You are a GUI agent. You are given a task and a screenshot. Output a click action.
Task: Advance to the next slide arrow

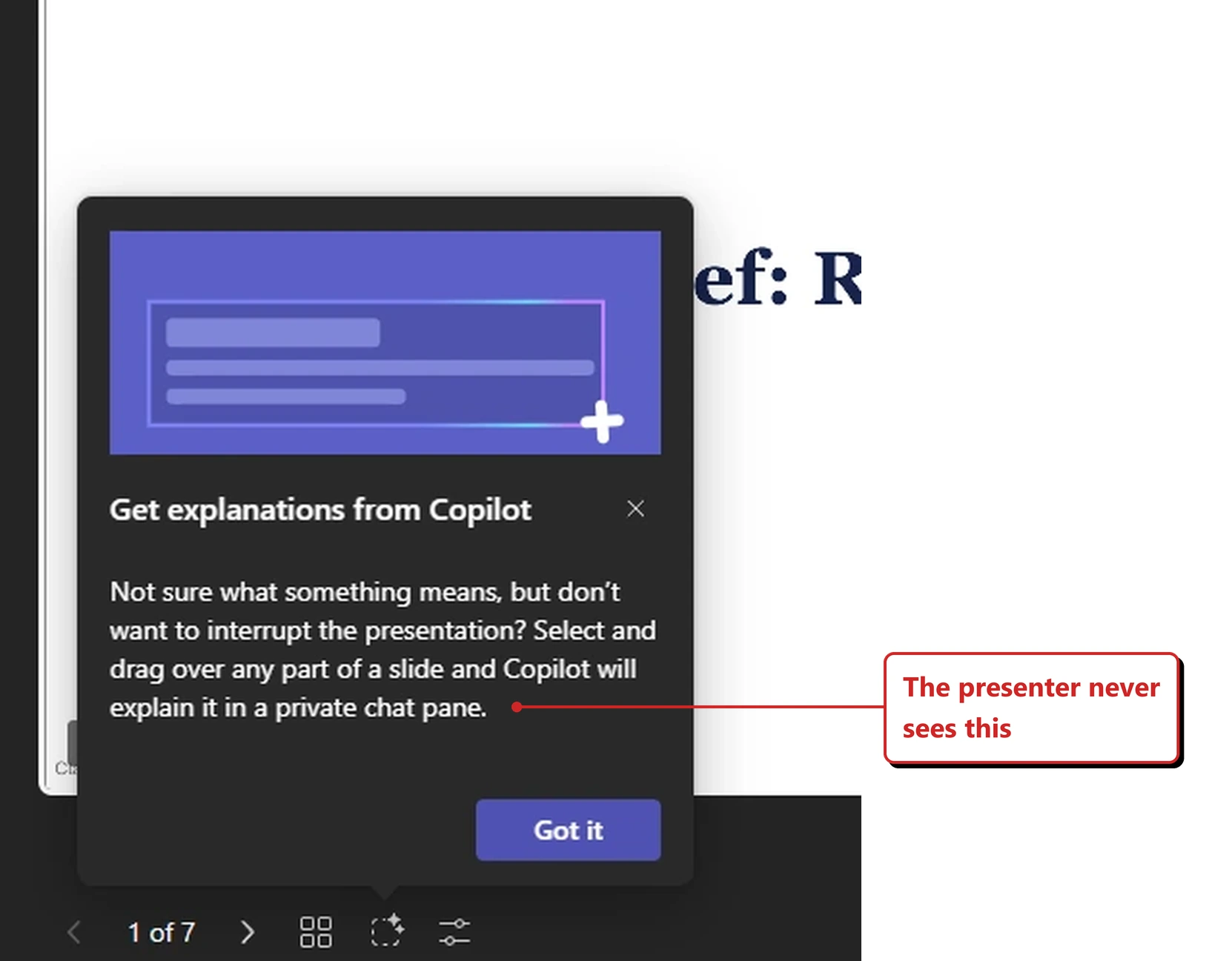click(x=248, y=932)
